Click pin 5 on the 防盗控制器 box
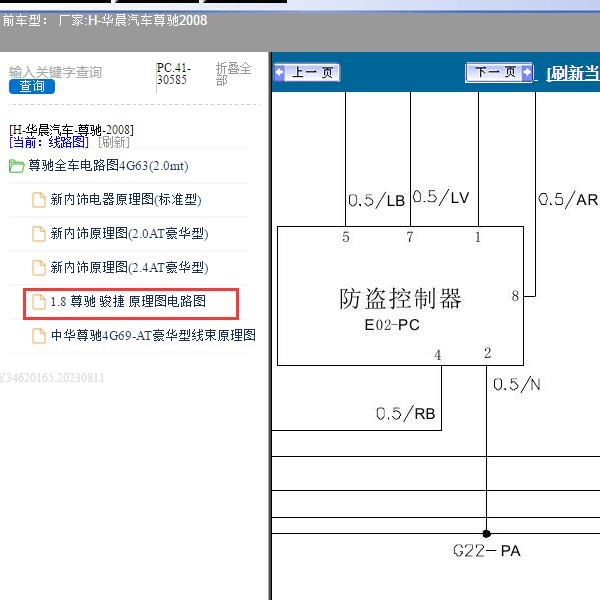This screenshot has height=600, width=600. point(346,237)
